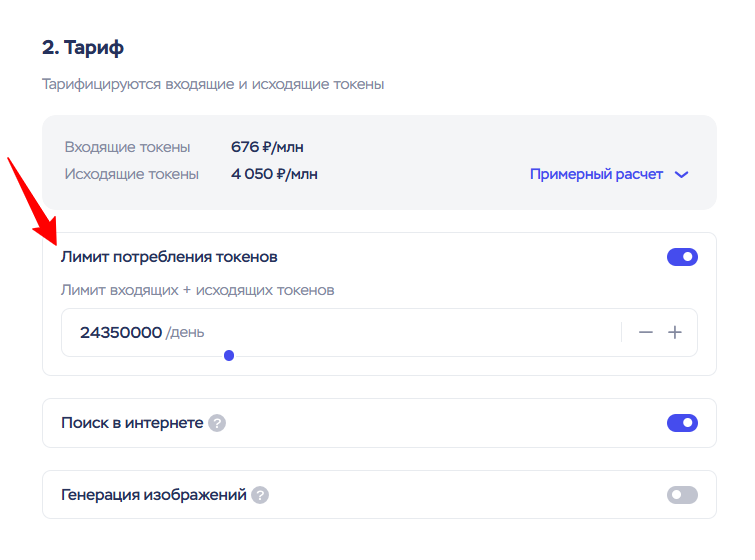Enable the image generation toggle

tap(682, 495)
